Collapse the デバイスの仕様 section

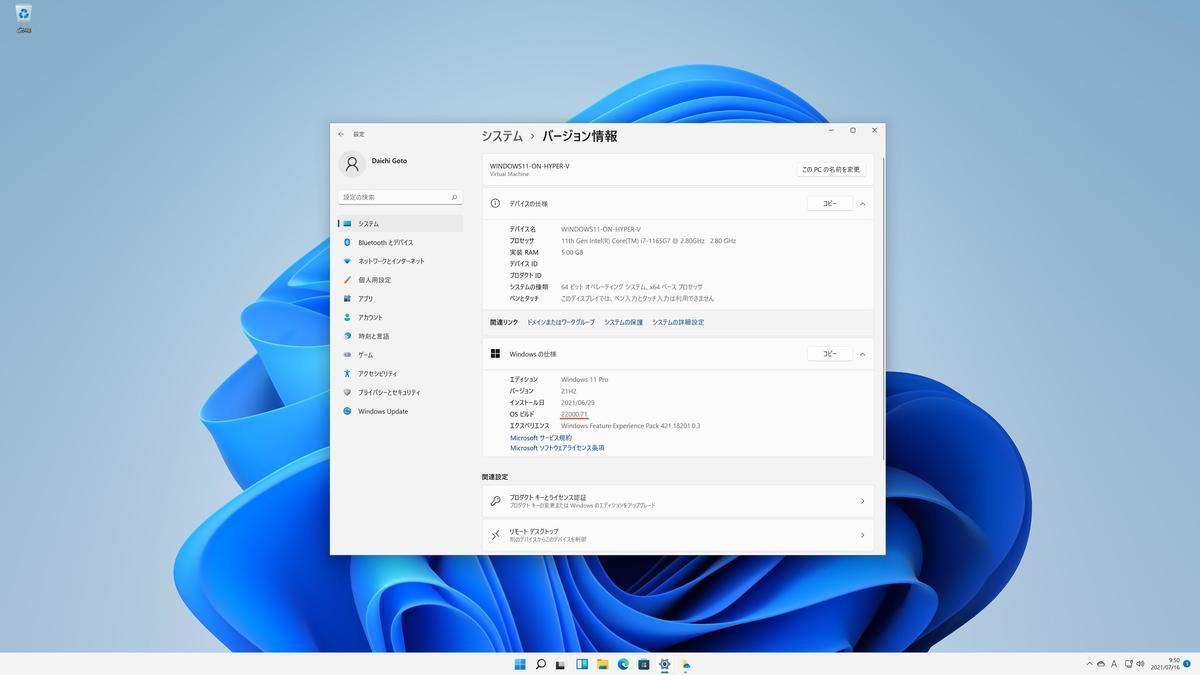pos(862,203)
